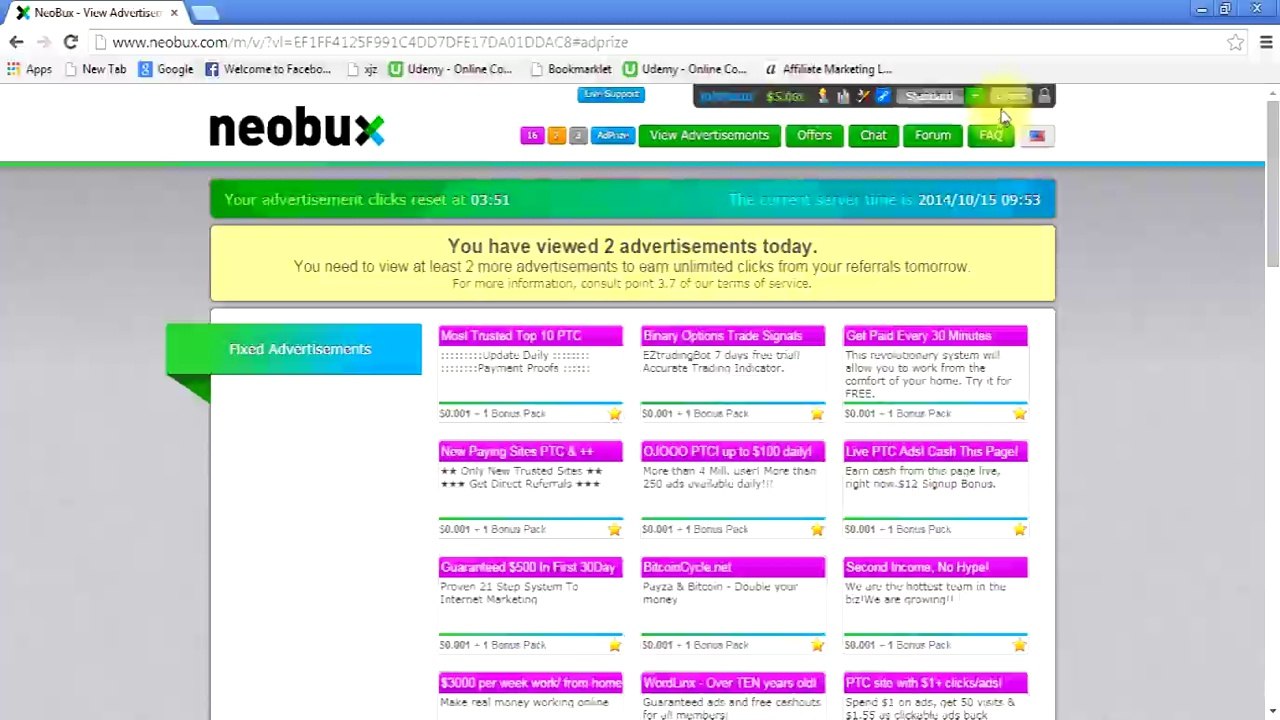
Task: Open the Second Income, No Hype ad
Action: click(935, 567)
